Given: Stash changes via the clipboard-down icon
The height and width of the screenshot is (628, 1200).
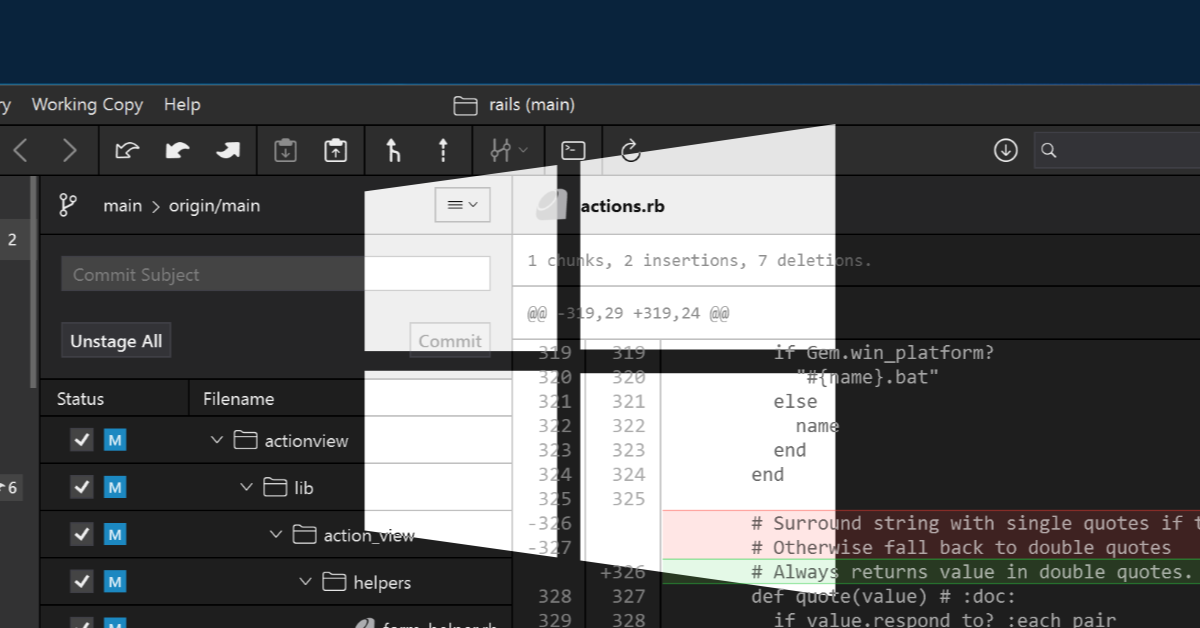Looking at the screenshot, I should click(285, 149).
